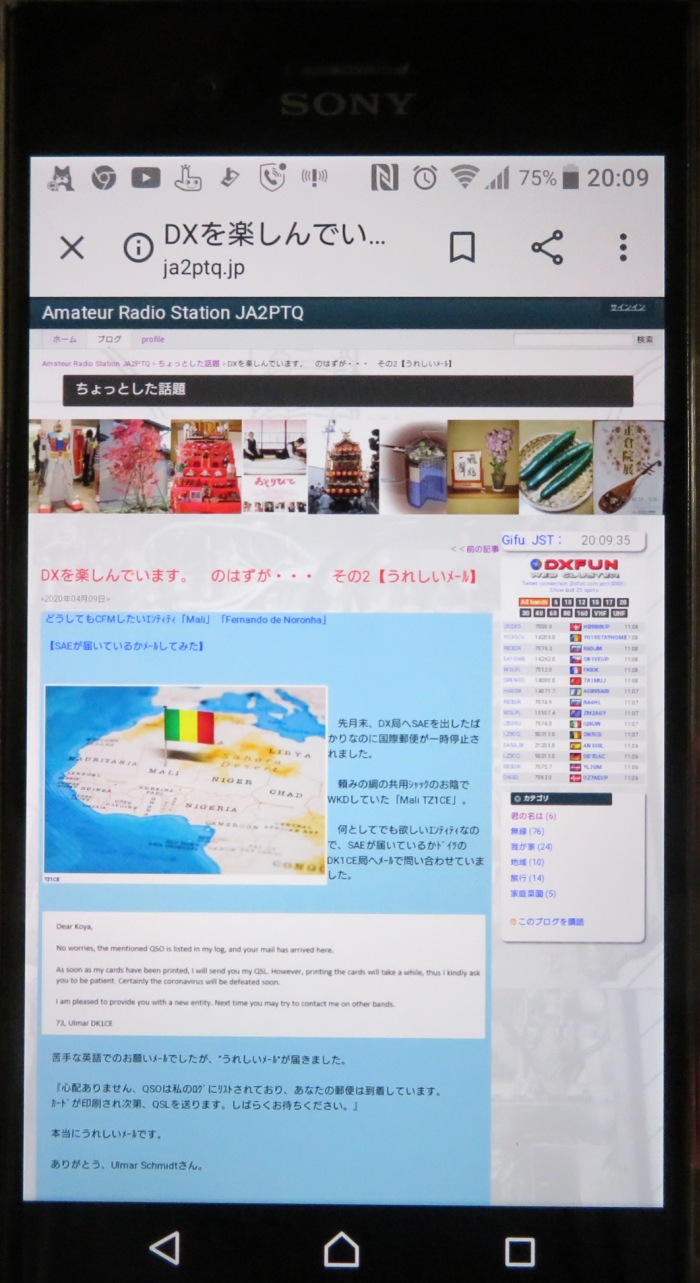Open the red maple tree header photo
Screen dimensions: 700x1283
tap(134, 466)
